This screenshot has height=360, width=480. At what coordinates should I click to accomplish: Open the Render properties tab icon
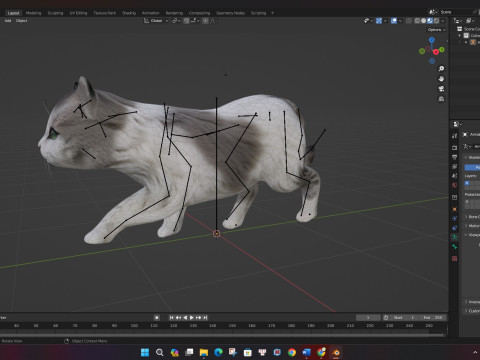coord(455,147)
